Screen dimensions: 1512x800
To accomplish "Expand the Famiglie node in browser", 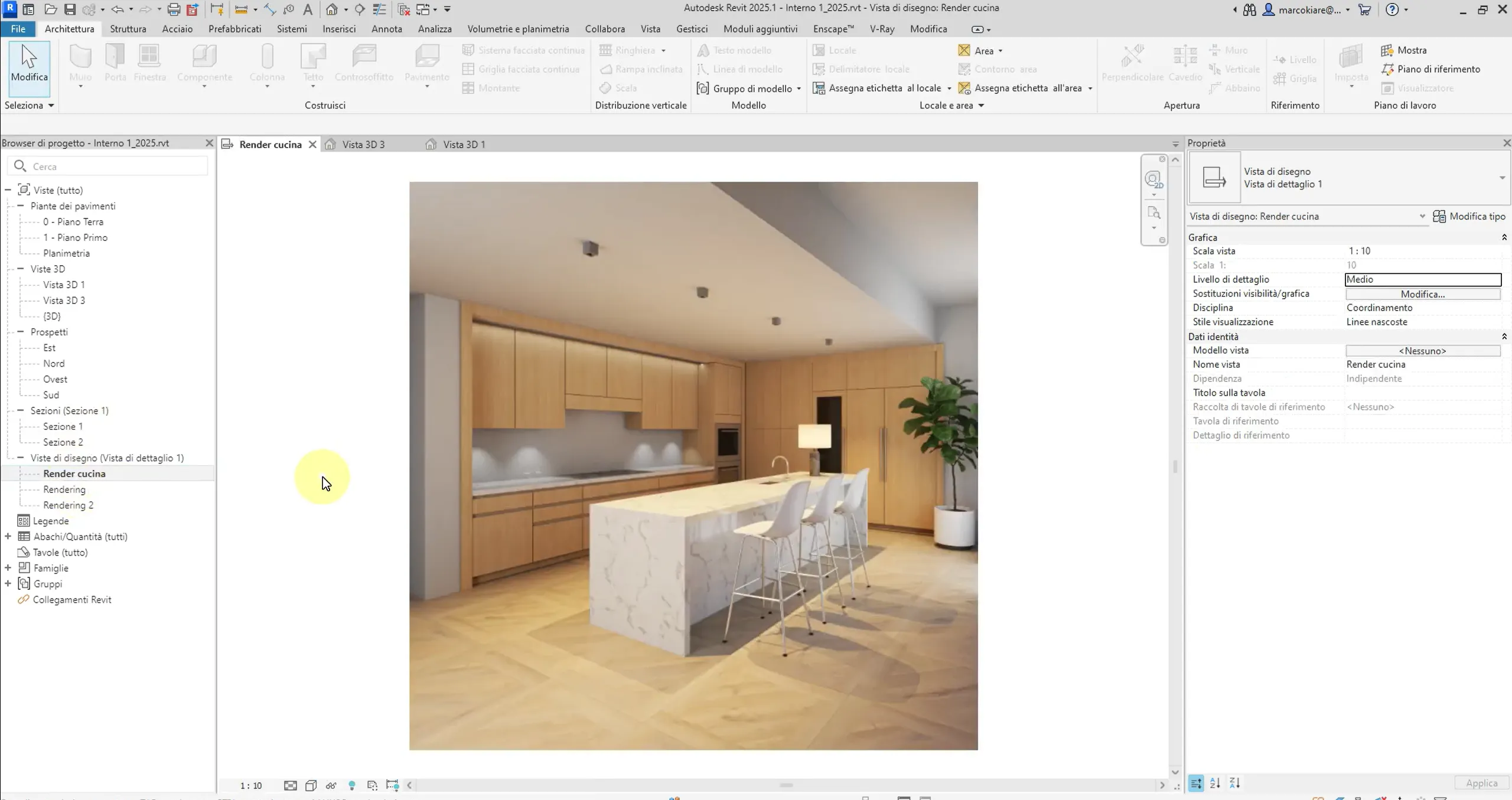I will (8, 568).
